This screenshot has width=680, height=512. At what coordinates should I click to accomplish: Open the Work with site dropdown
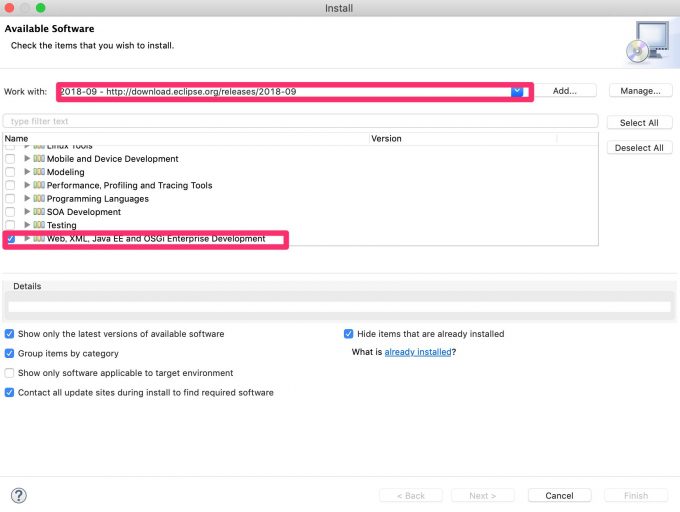[x=517, y=91]
